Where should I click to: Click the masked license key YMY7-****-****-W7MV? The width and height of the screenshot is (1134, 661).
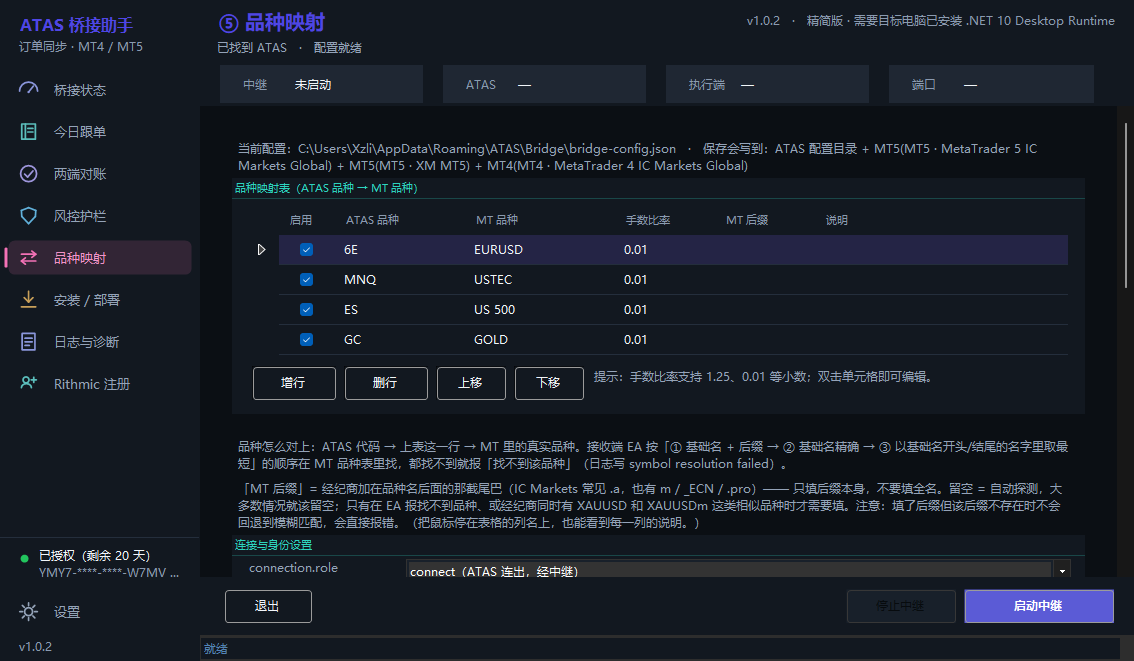pos(103,573)
